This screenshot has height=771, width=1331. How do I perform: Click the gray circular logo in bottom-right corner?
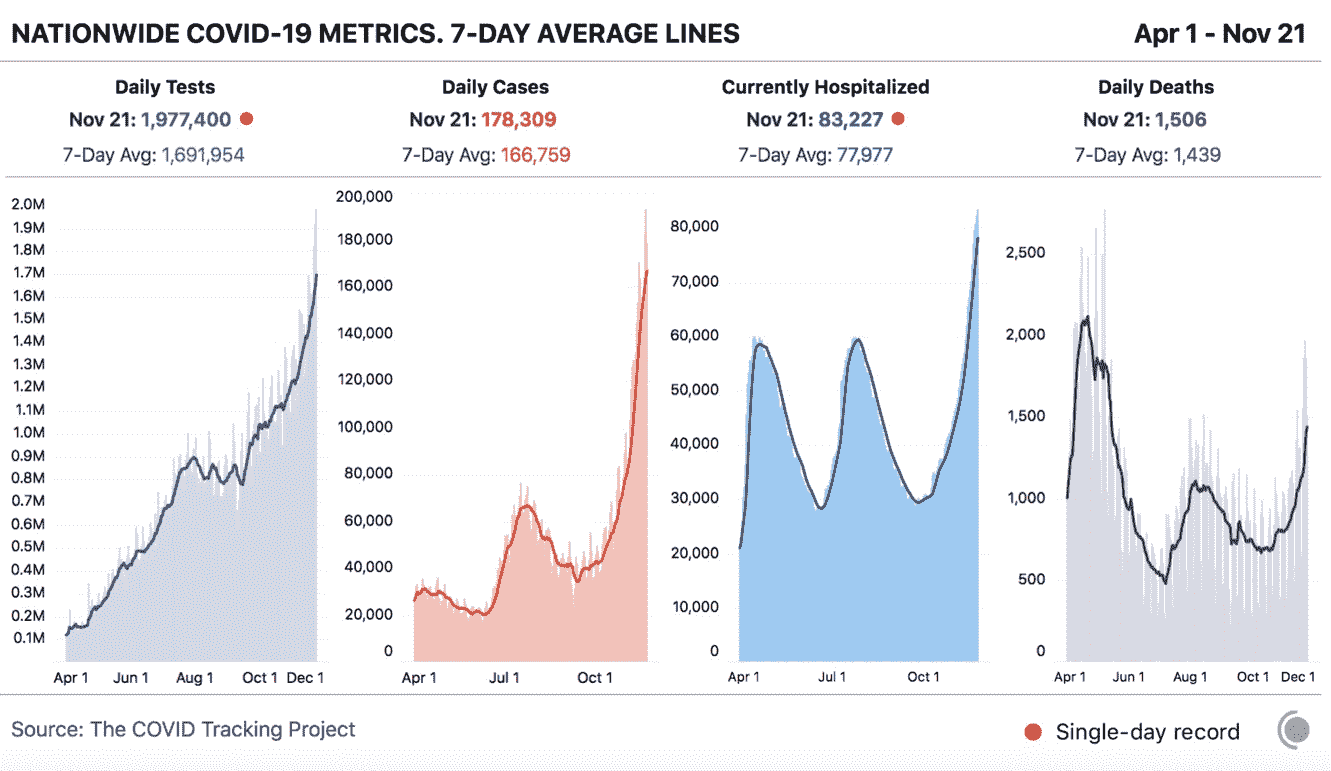tap(1294, 729)
